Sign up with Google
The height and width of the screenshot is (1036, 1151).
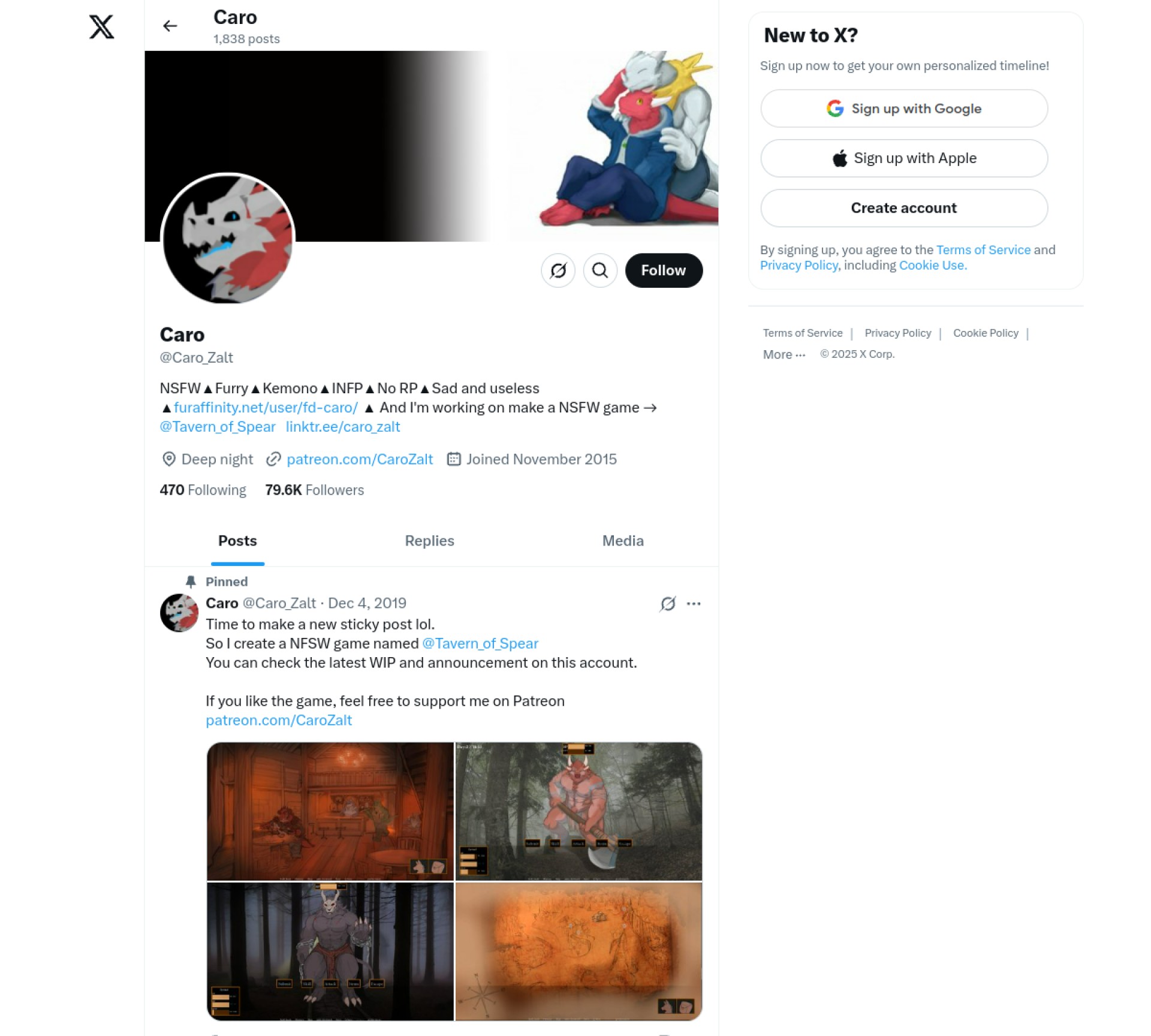point(904,109)
